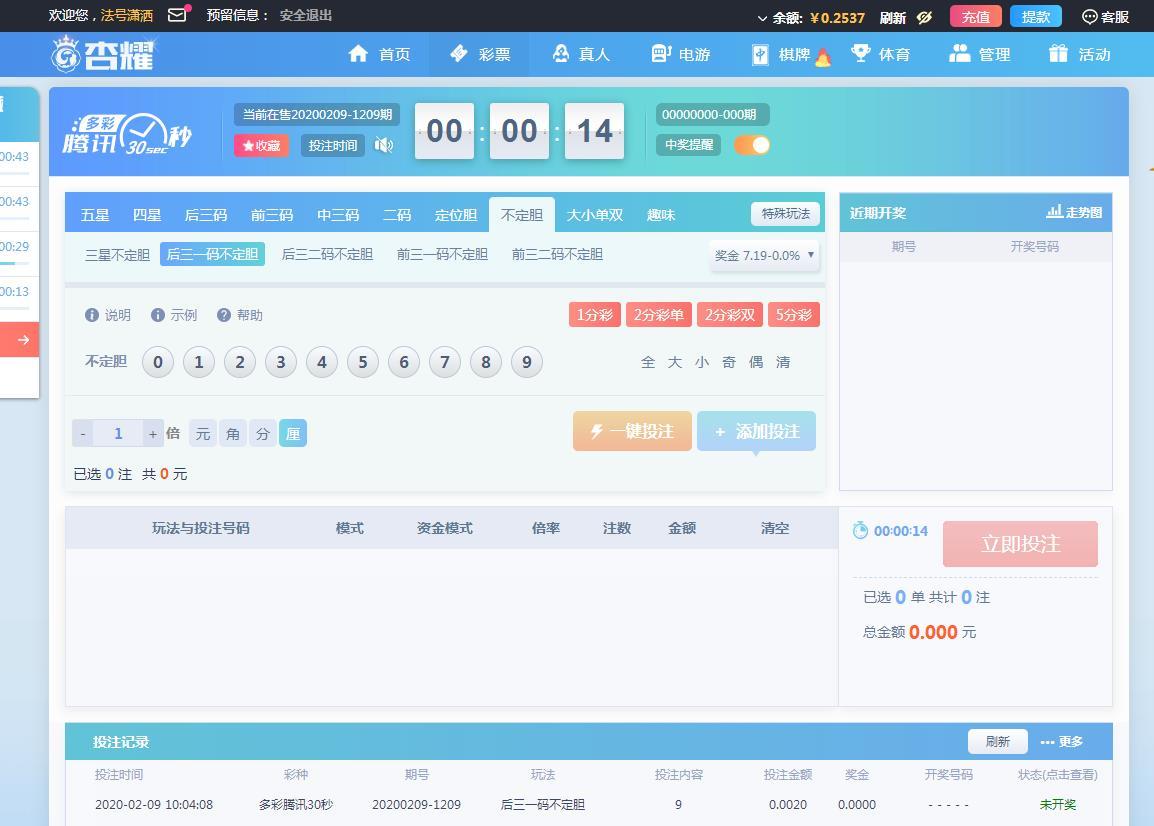Click the 一键投注 quick bet button
This screenshot has width=1154, height=826.
(632, 431)
